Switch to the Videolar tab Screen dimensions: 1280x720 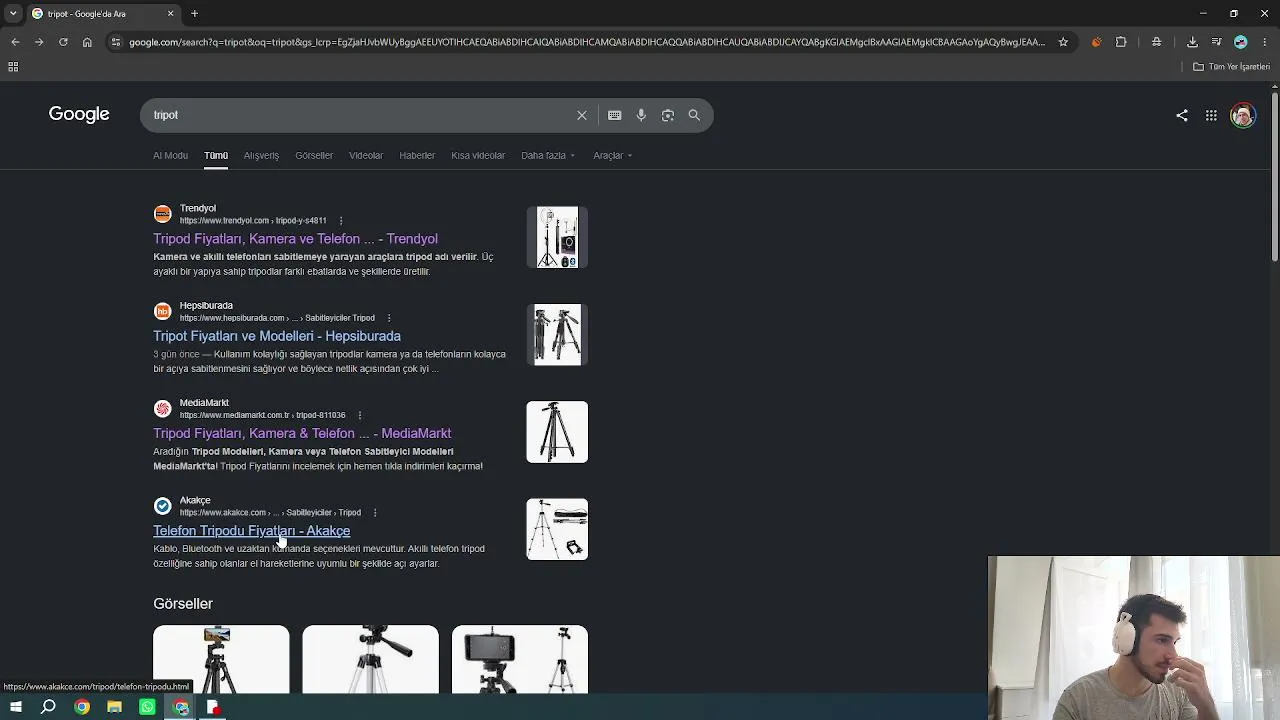(x=366, y=155)
